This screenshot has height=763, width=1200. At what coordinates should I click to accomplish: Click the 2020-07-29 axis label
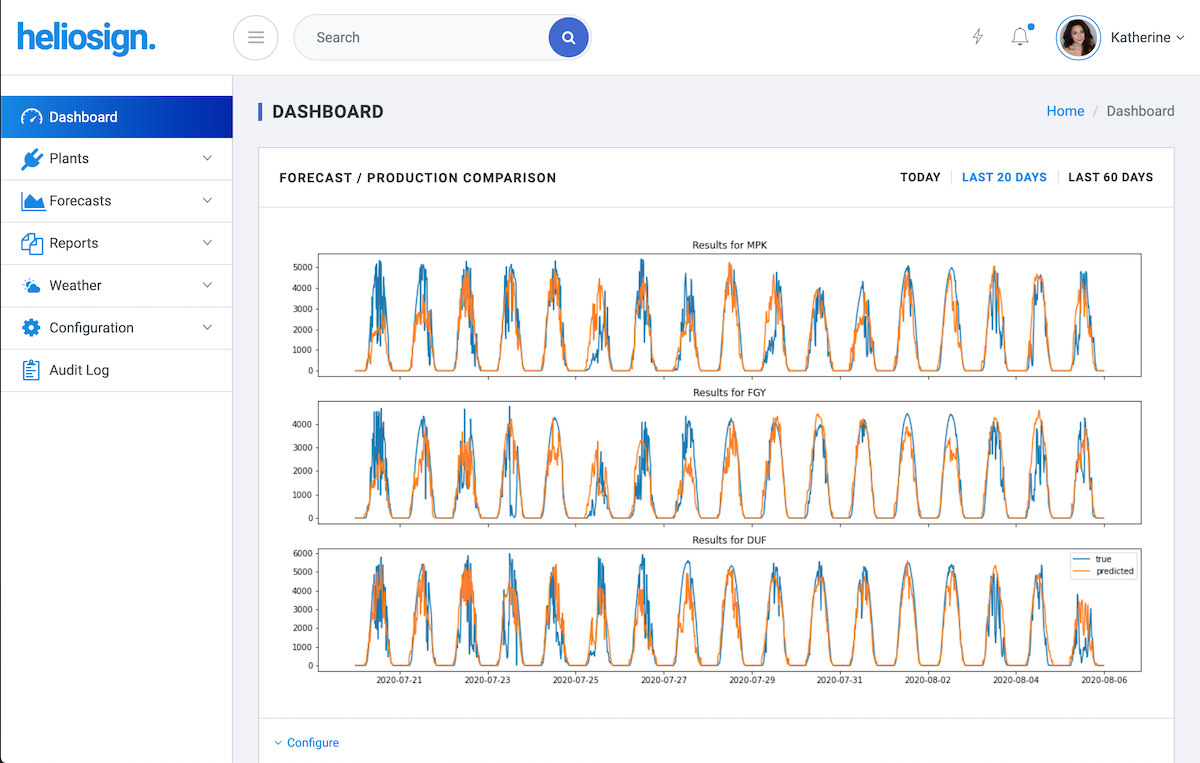point(751,680)
